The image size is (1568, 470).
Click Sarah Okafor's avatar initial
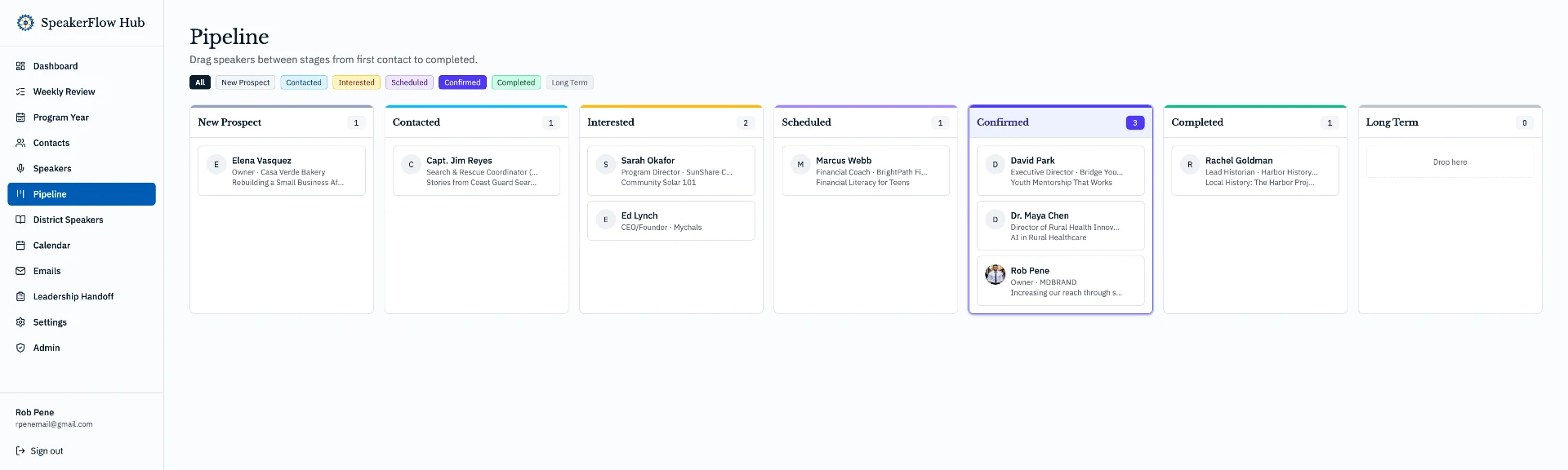point(606,165)
